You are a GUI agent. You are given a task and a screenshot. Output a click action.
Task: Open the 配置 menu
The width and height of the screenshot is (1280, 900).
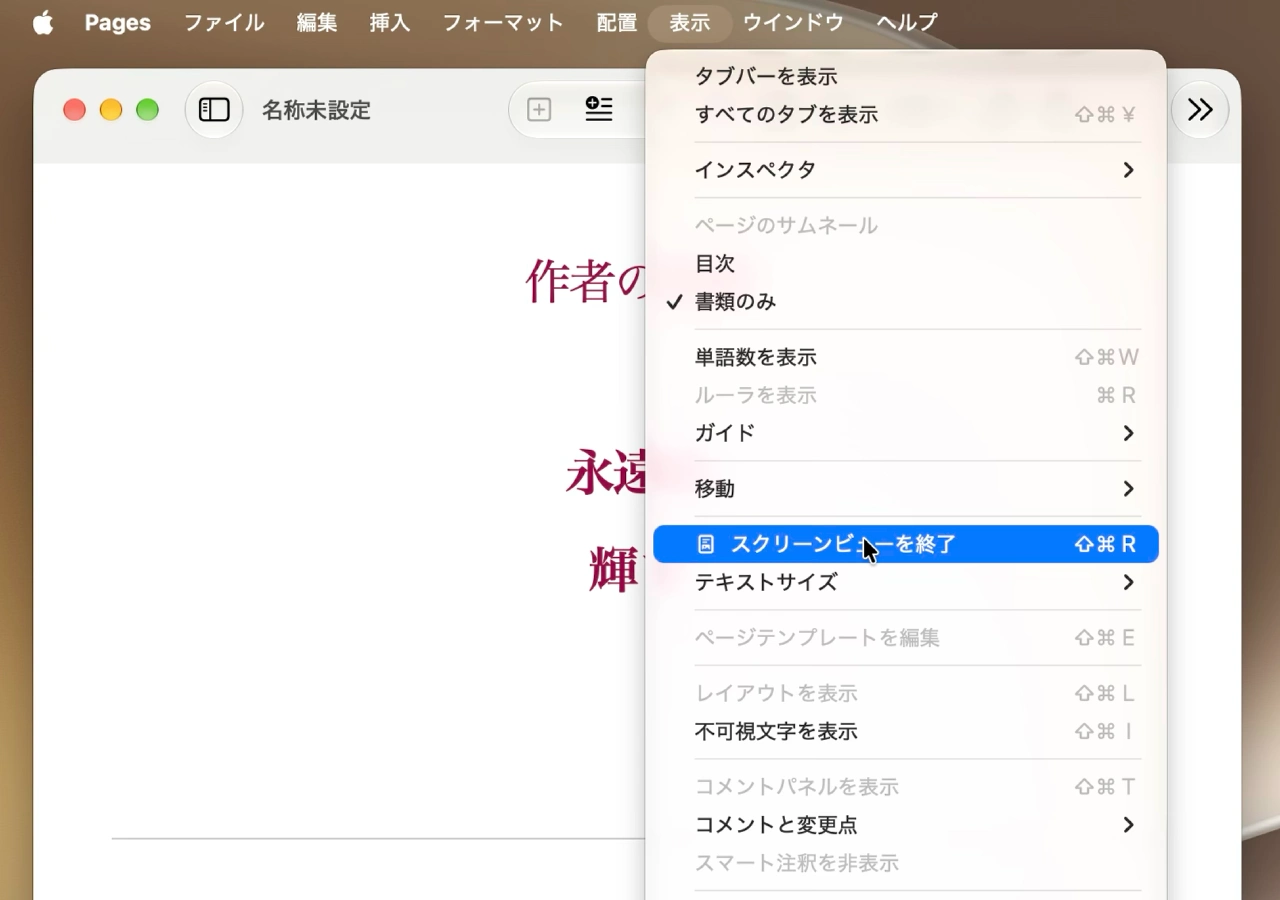pos(616,22)
